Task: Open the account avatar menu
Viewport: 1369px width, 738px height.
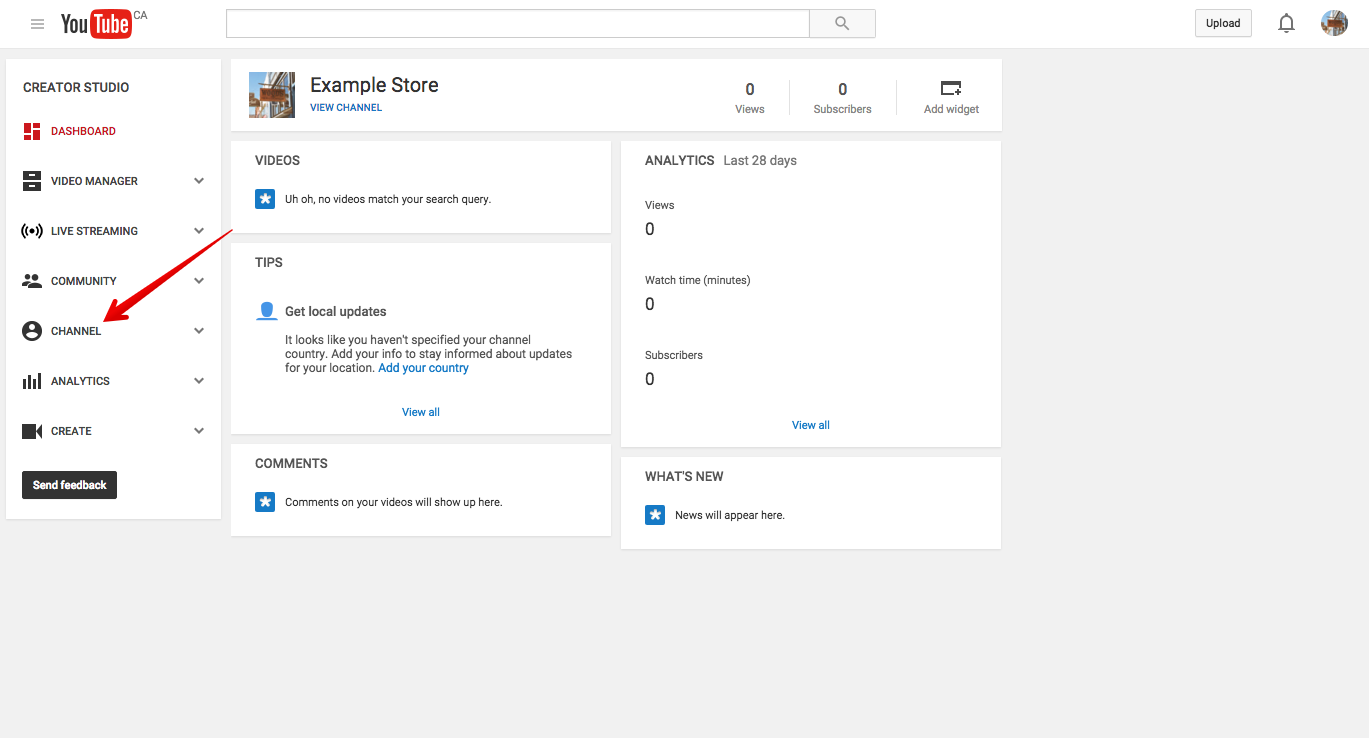Action: coord(1334,24)
